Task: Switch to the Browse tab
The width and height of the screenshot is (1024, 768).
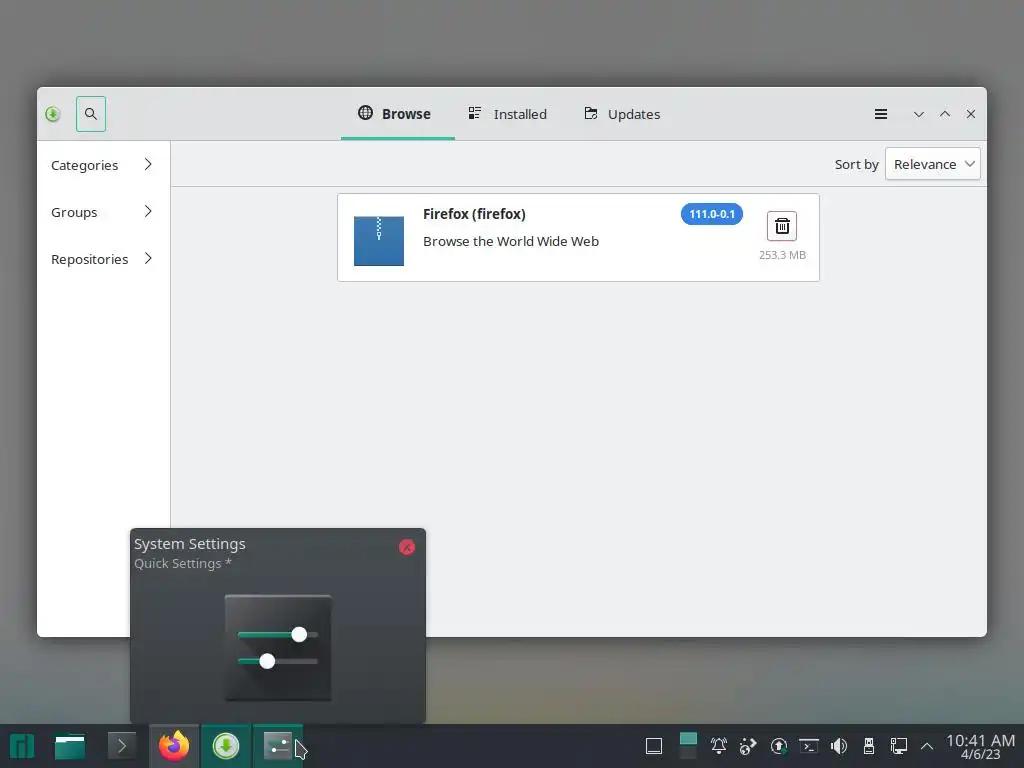Action: pos(397,114)
